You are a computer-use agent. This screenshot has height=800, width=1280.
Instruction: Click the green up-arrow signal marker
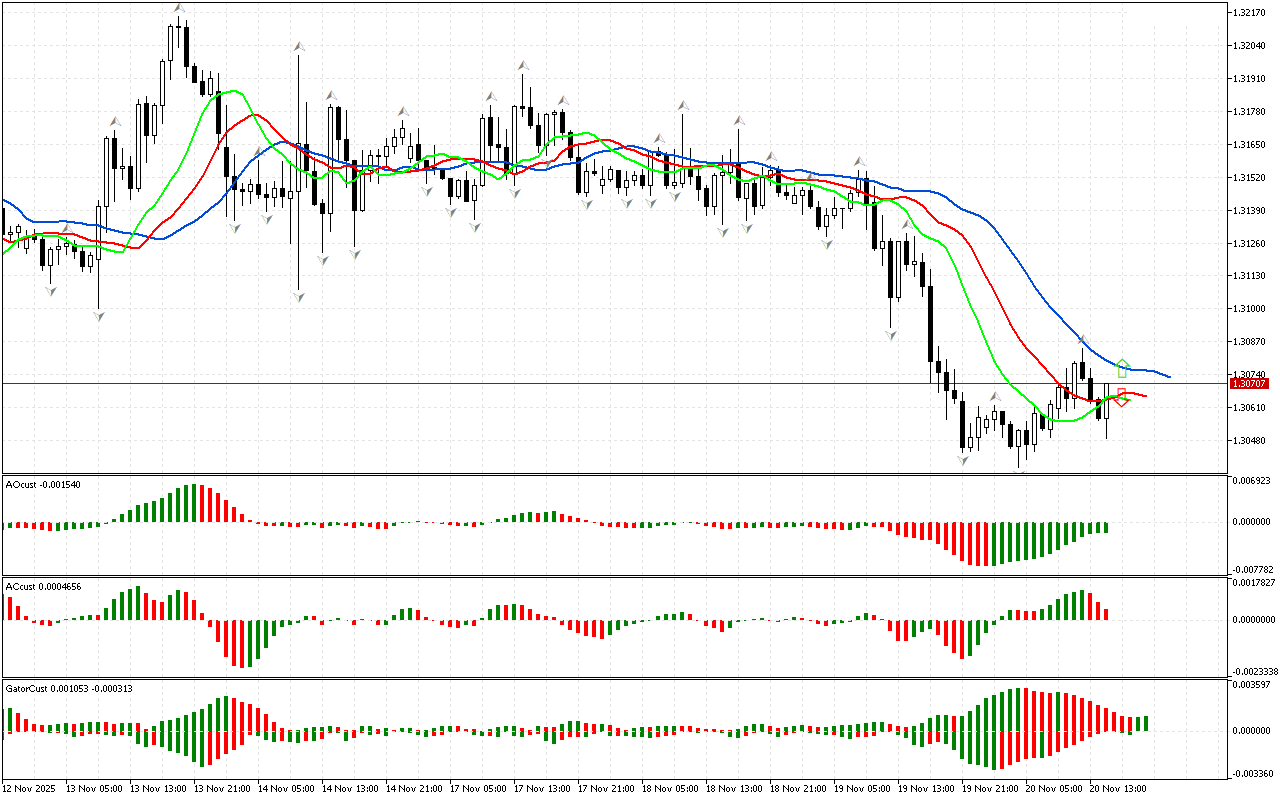coord(1123,367)
